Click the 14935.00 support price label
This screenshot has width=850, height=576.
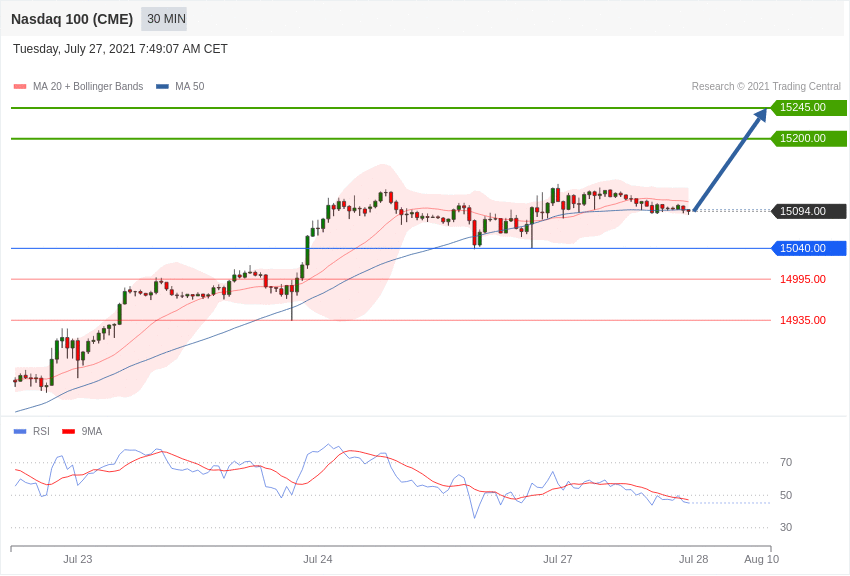click(x=803, y=320)
